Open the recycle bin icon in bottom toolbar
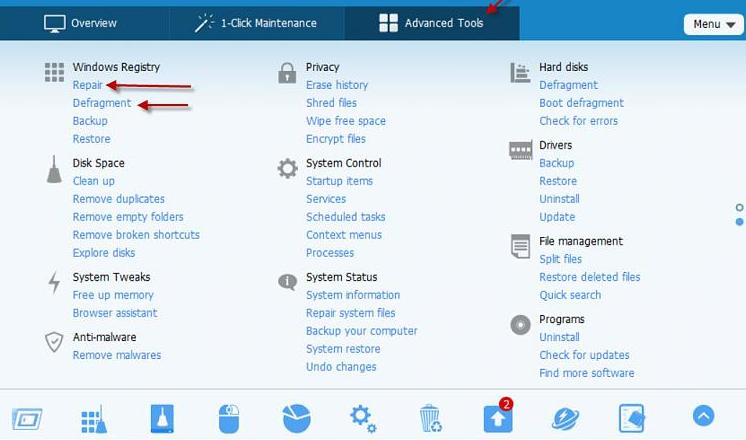Viewport: 746px width, 440px height. pos(430,418)
